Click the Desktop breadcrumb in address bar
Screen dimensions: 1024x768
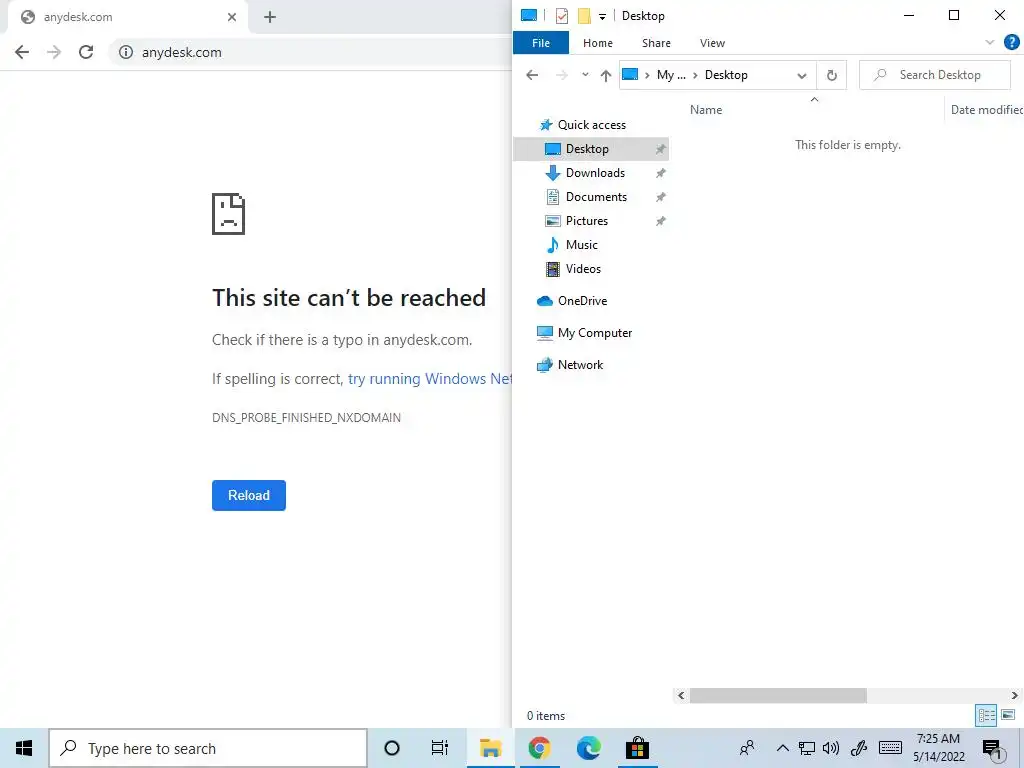tap(726, 75)
